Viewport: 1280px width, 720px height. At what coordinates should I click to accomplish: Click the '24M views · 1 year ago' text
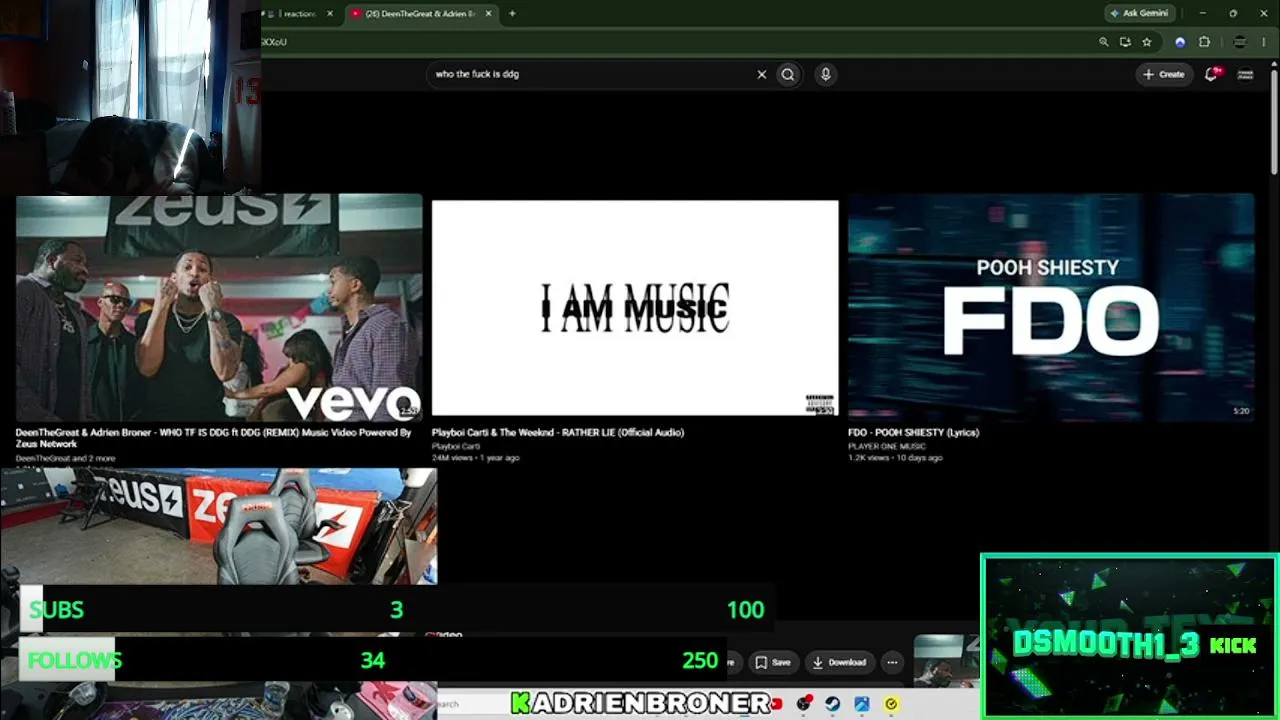[x=475, y=458]
